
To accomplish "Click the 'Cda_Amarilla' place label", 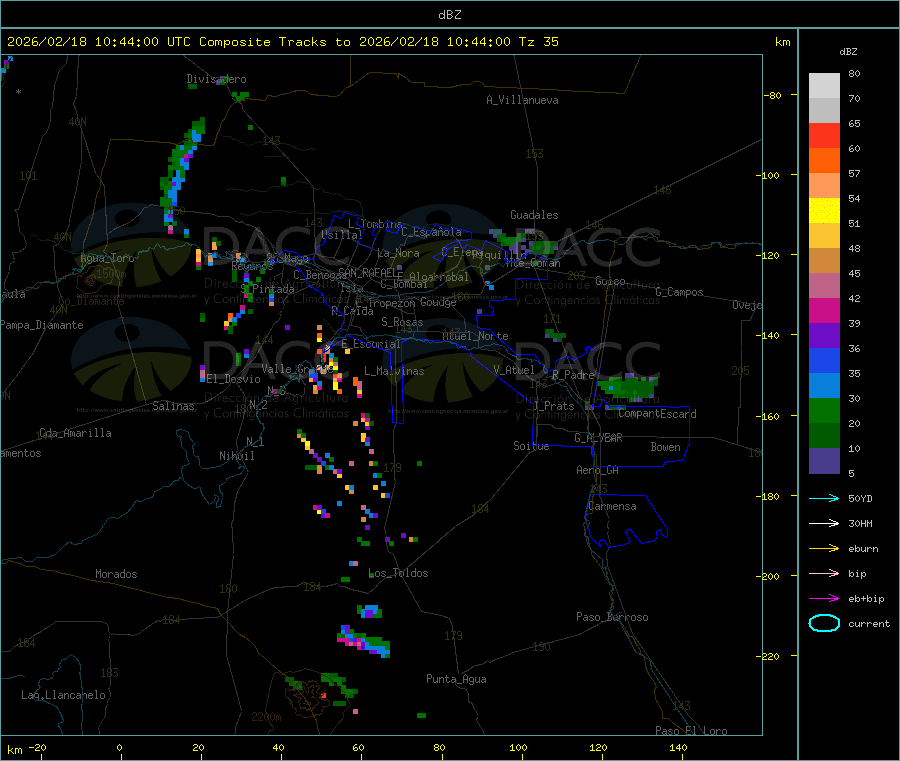I will click(75, 433).
